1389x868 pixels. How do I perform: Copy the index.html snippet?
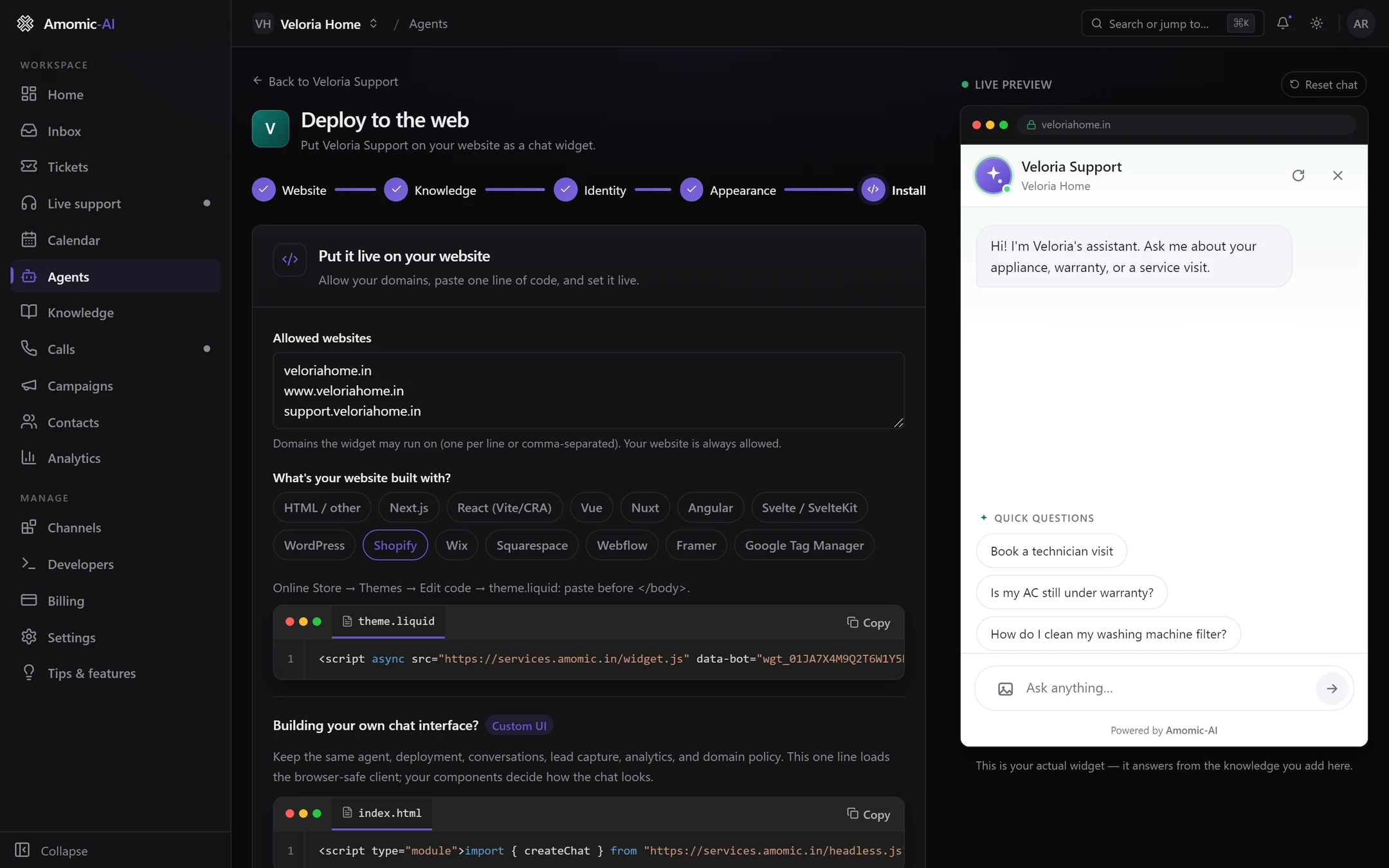coord(868,814)
